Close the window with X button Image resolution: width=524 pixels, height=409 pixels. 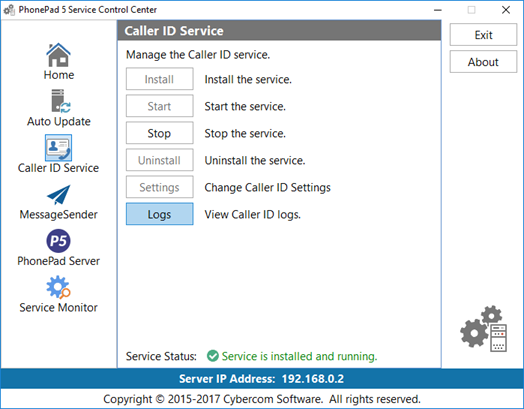point(506,10)
